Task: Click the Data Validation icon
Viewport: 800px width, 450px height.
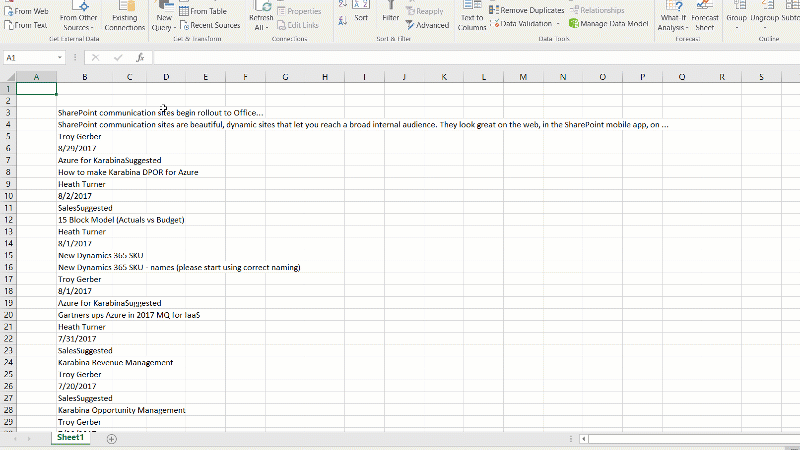Action: [496, 23]
